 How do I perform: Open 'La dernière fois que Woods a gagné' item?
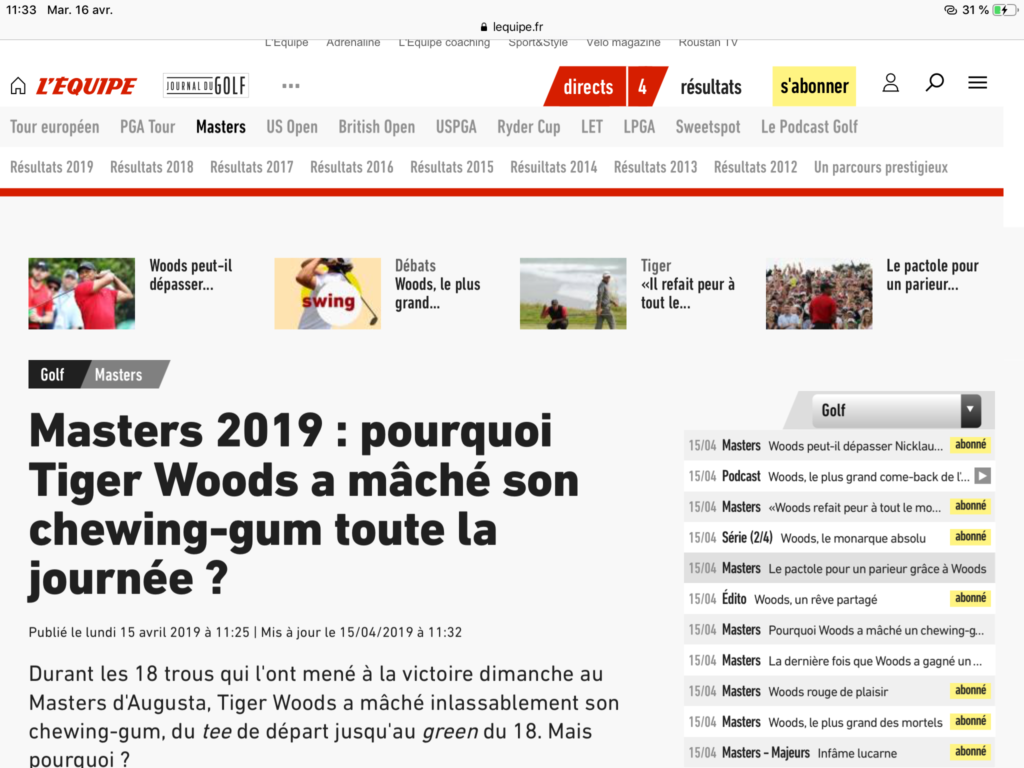839,660
